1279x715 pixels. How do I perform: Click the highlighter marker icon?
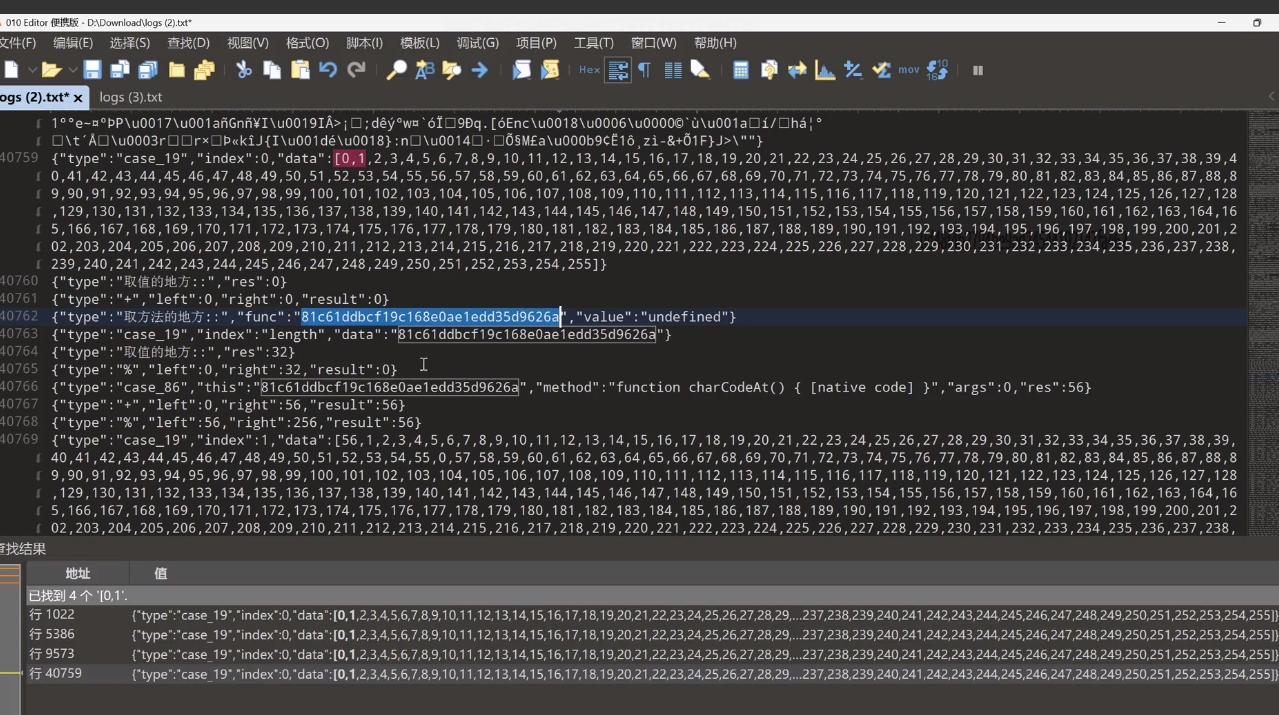tap(700, 70)
